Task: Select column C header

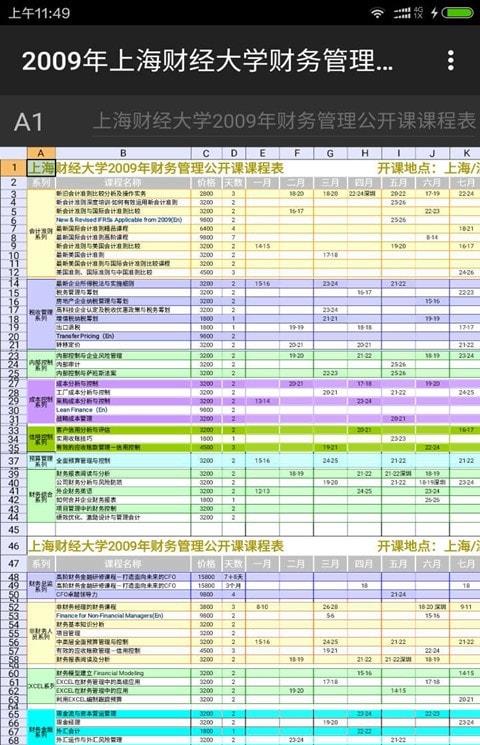Action: 206,153
